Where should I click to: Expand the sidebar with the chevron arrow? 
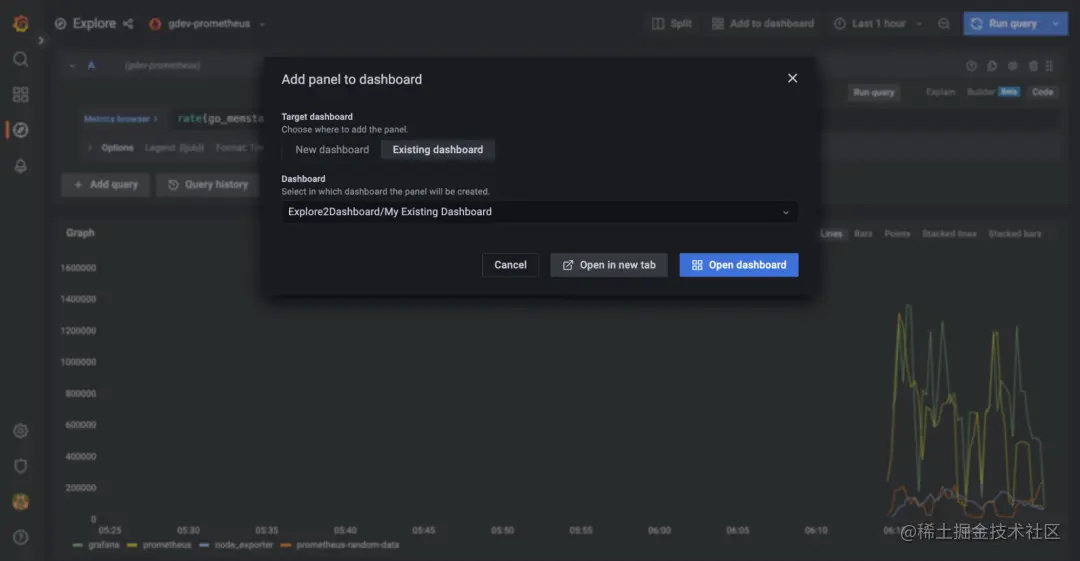pos(41,41)
